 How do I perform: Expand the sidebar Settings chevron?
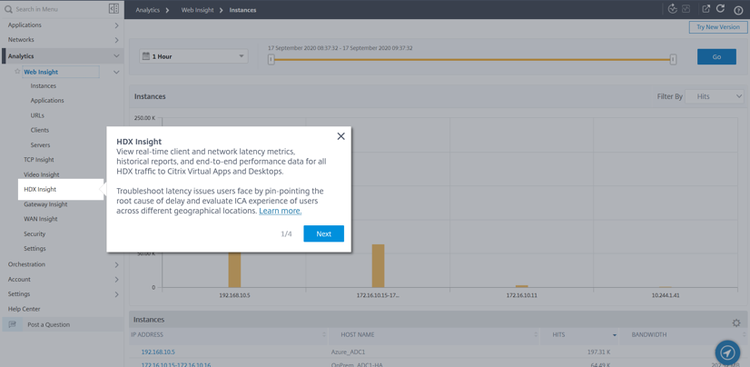(116, 294)
